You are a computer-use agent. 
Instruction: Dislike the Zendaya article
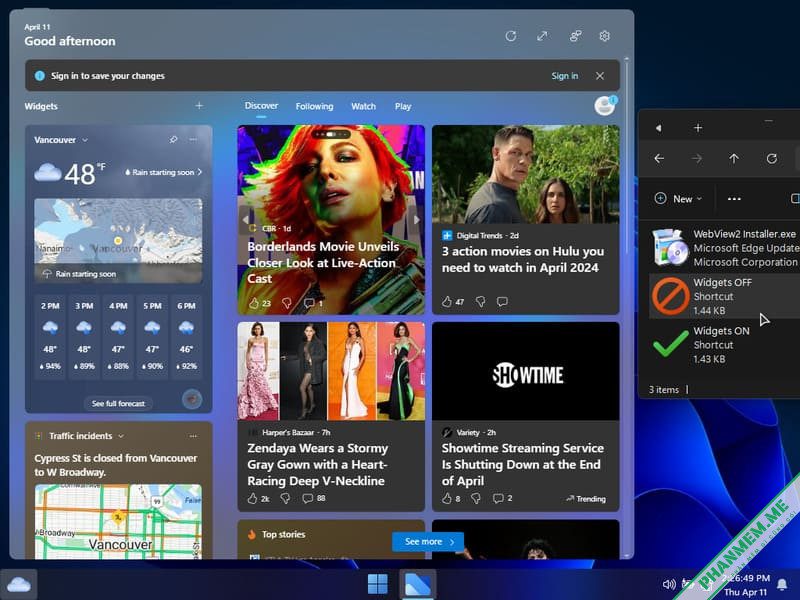tap(286, 498)
